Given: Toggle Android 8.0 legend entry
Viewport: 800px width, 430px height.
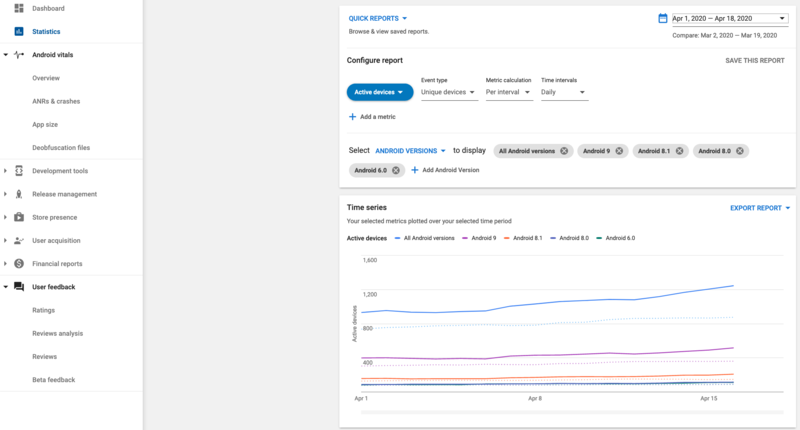Looking at the screenshot, I should [x=569, y=238].
